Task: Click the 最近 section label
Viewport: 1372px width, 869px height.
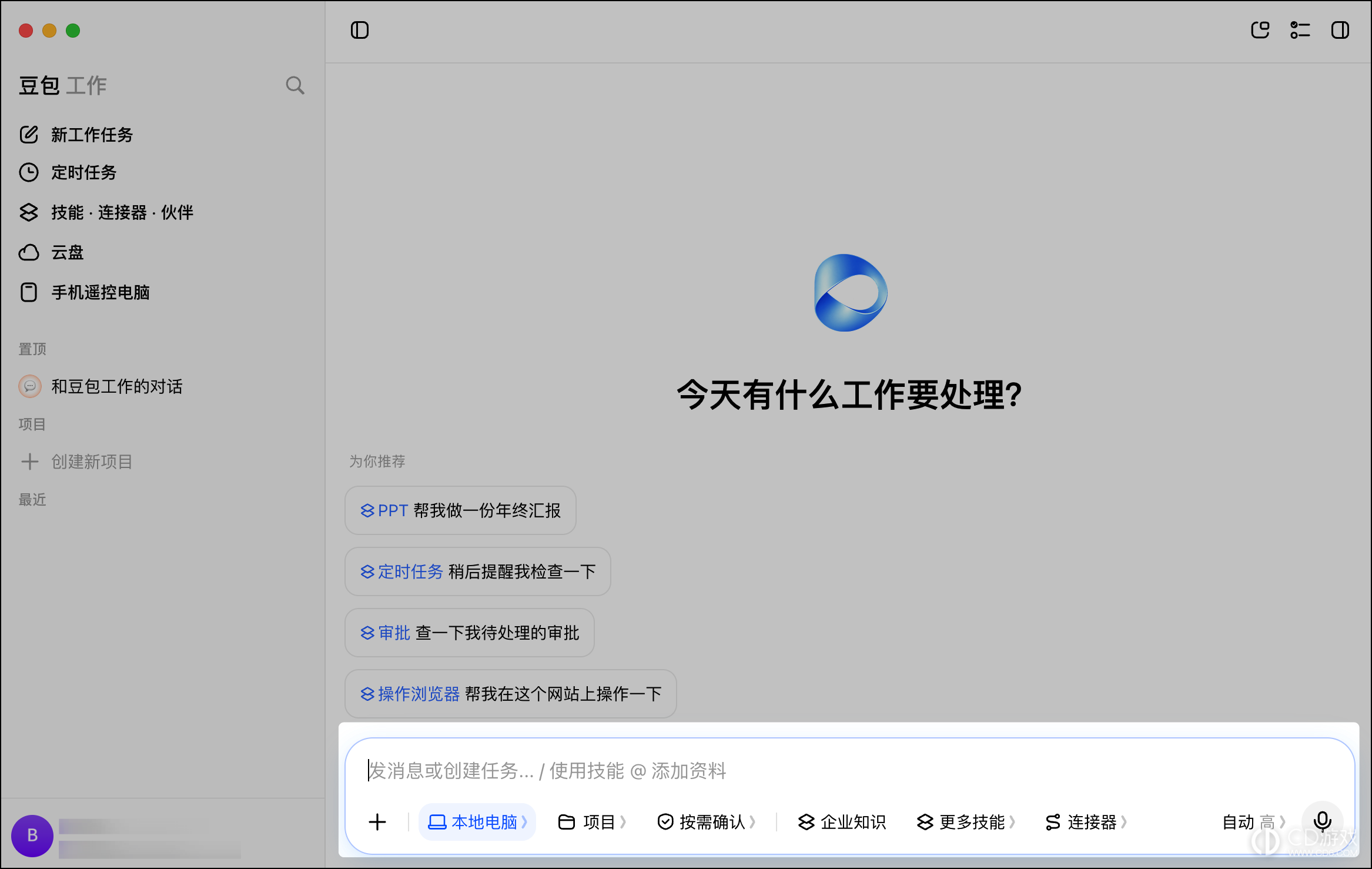Action: (x=32, y=499)
